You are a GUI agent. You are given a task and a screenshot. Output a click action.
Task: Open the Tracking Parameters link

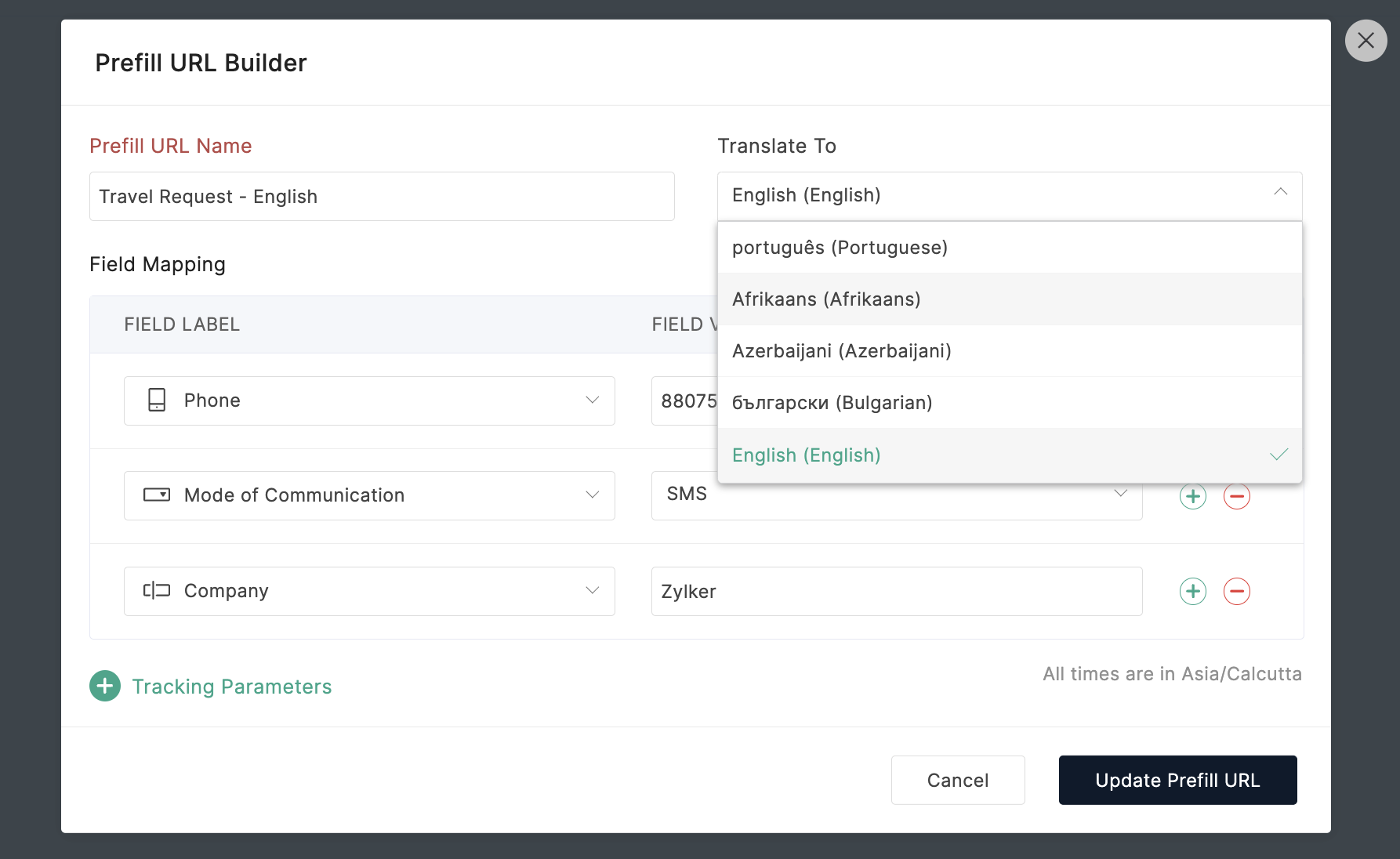pos(231,687)
